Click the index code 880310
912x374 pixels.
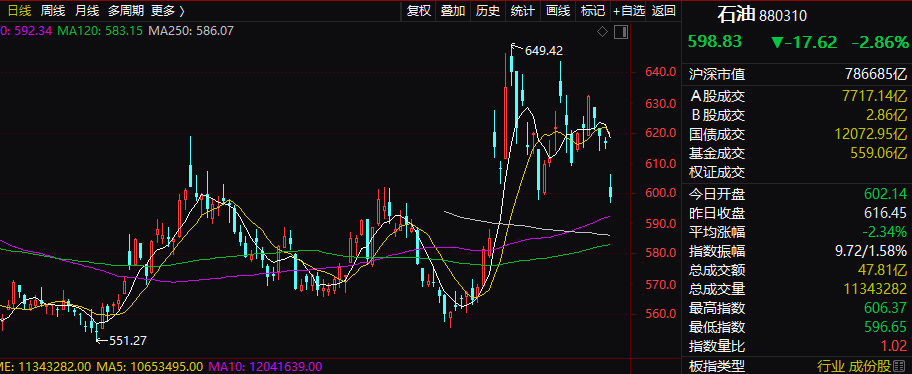(783, 16)
